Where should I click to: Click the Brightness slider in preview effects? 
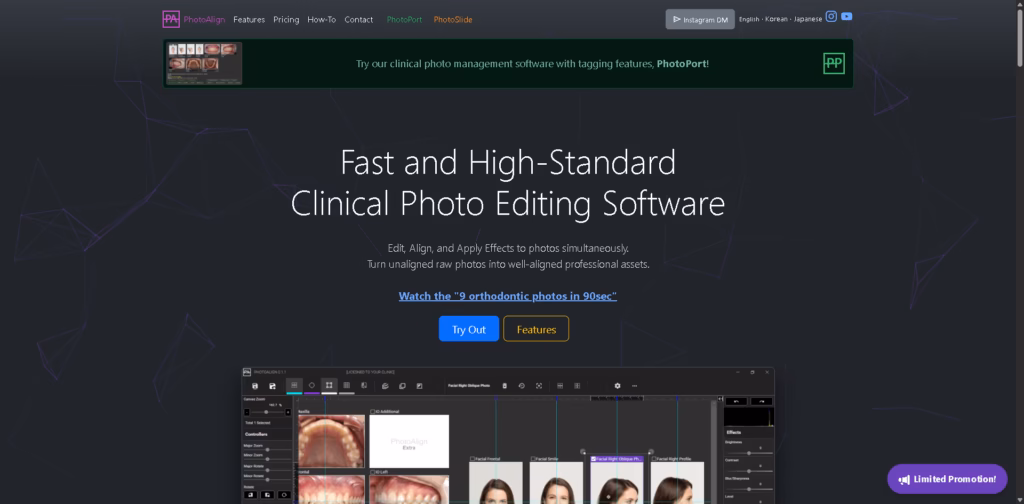(748, 453)
